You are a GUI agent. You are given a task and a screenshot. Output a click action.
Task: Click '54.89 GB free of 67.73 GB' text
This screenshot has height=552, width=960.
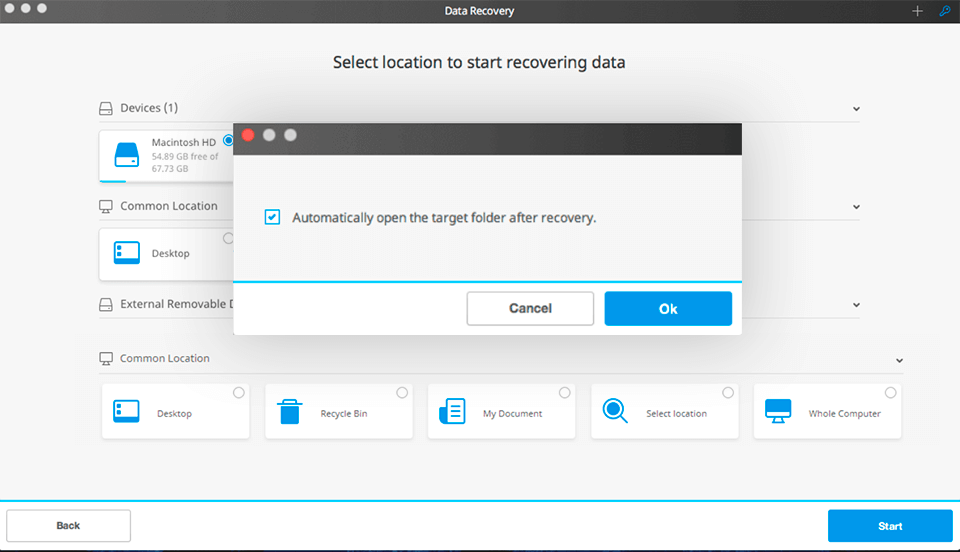(x=185, y=162)
